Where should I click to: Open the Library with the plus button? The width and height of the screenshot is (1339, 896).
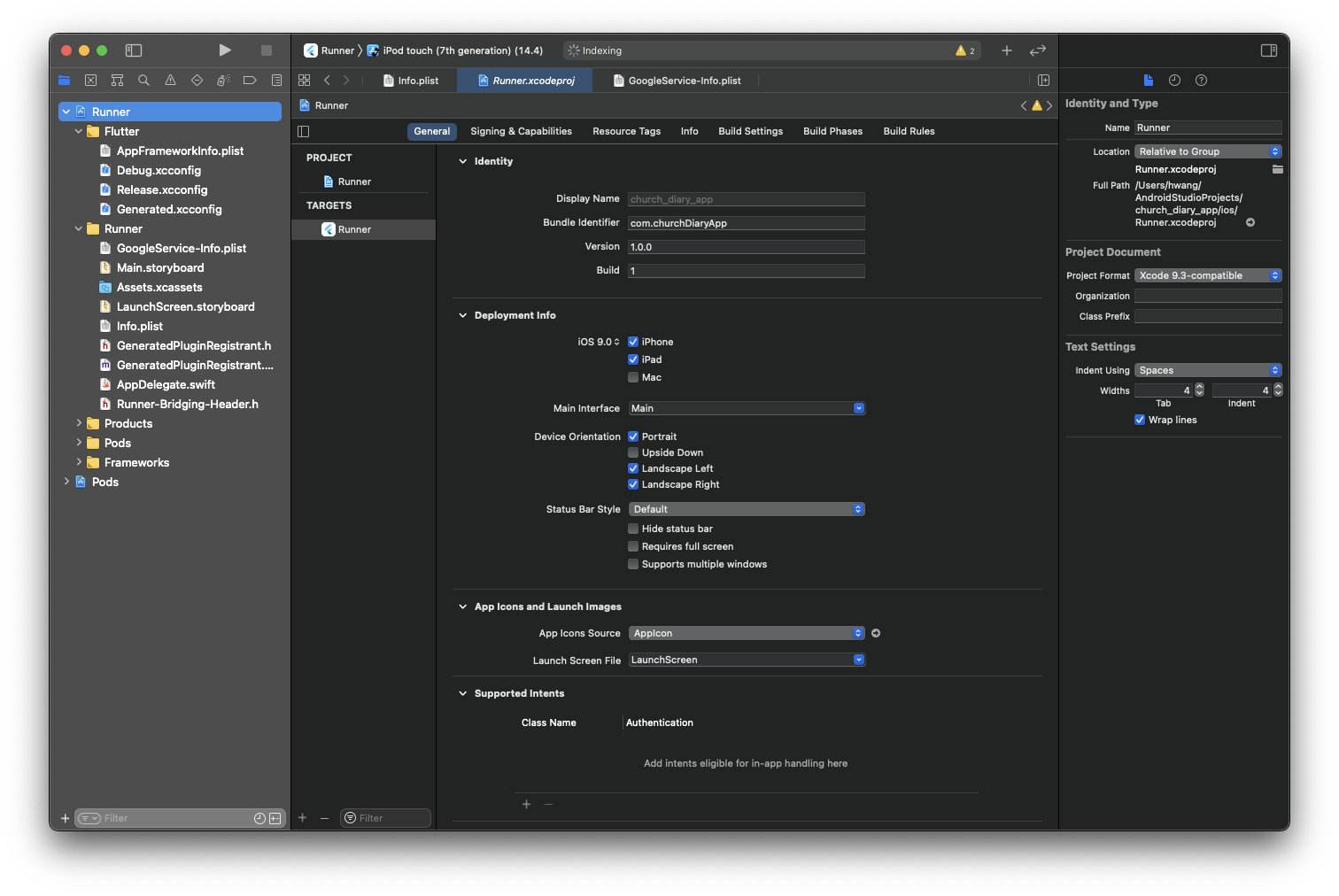(1007, 50)
